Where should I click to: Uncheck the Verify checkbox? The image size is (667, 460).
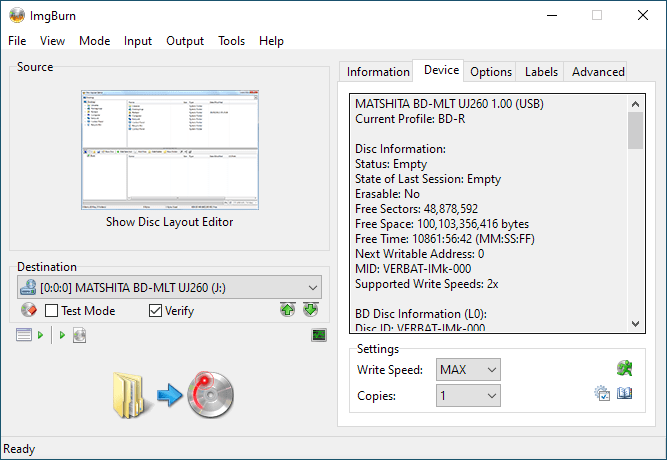(155, 311)
